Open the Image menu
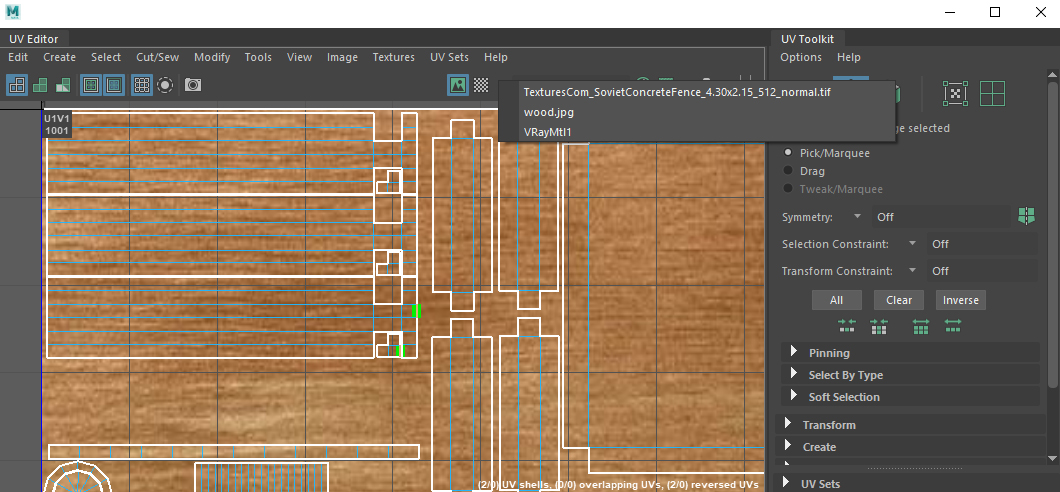Viewport: 1060px width, 492px height. tap(343, 57)
